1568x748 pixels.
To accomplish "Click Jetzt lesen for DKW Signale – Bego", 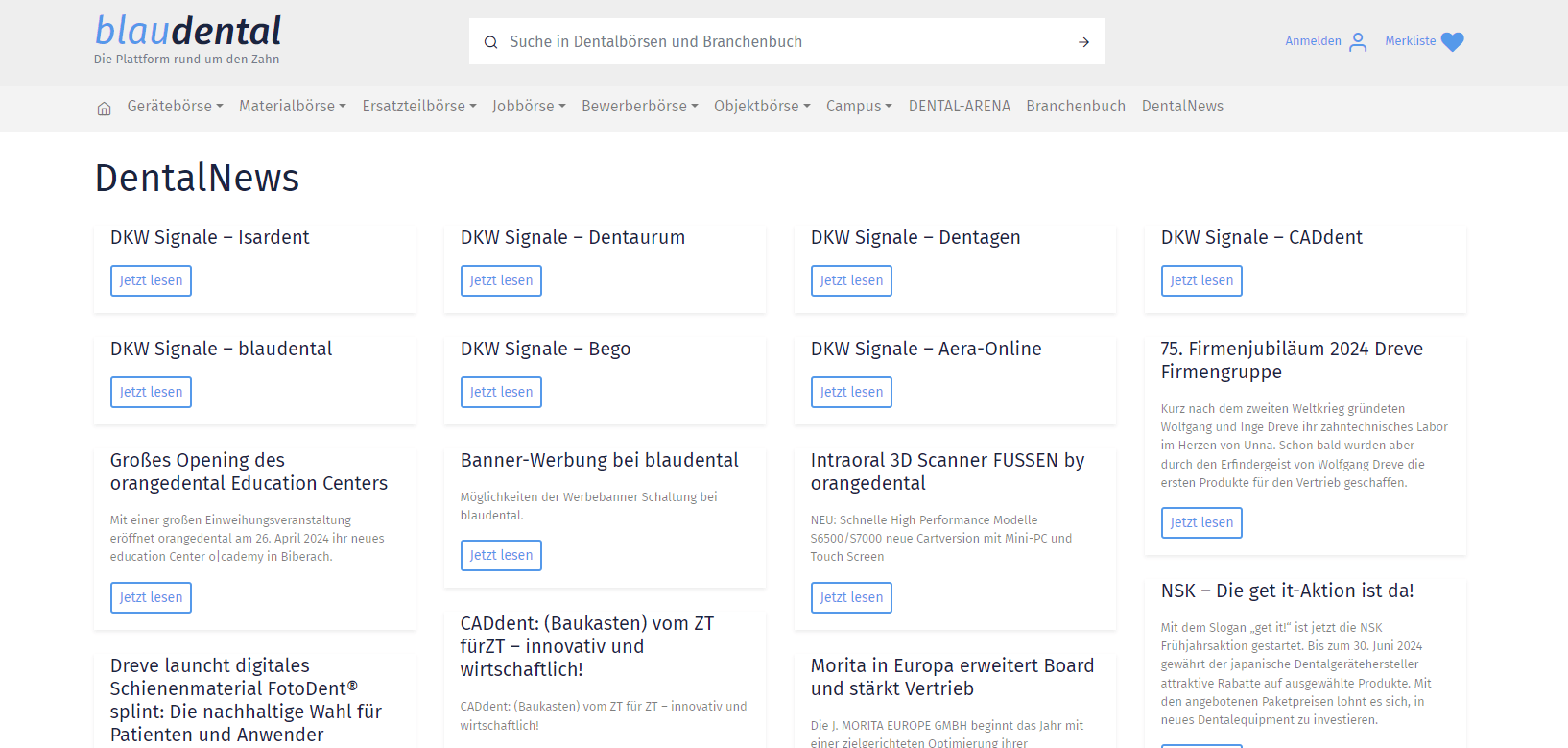I will pos(501,392).
